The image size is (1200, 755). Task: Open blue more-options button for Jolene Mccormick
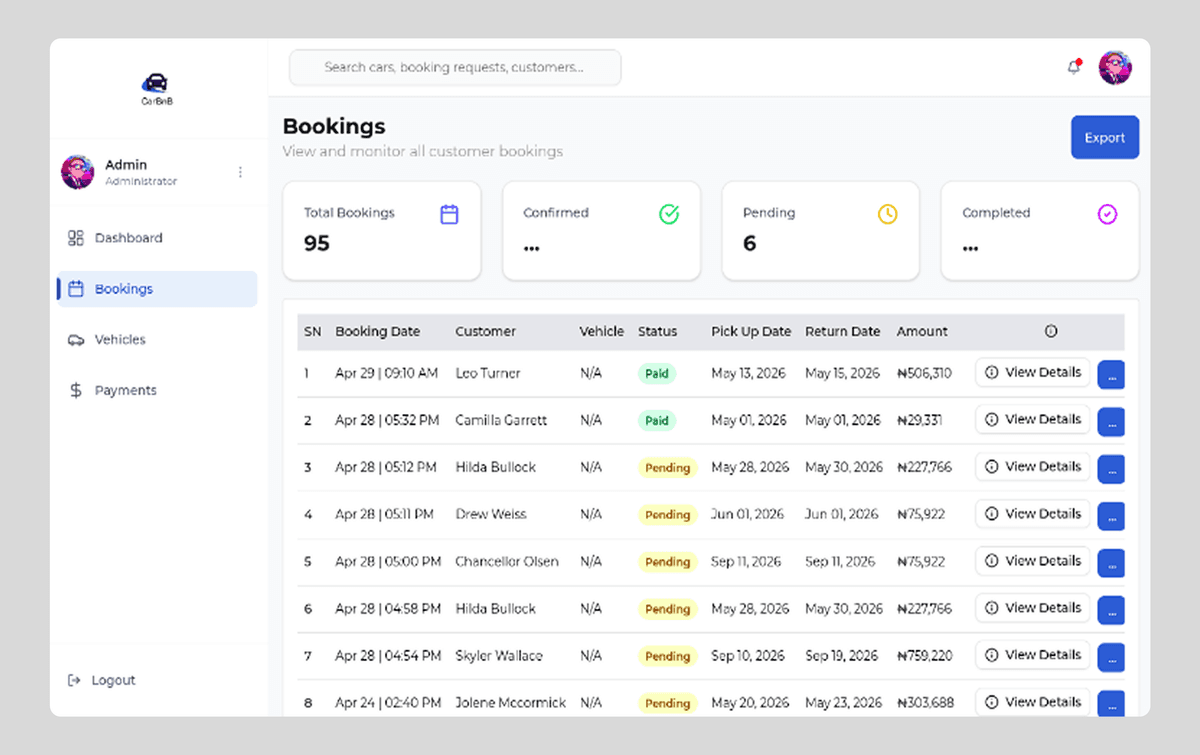[1111, 703]
